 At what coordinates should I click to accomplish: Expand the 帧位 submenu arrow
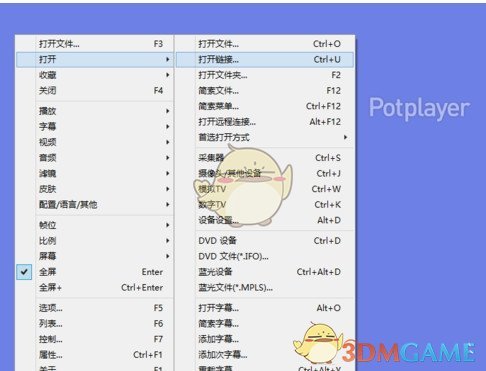pos(168,225)
